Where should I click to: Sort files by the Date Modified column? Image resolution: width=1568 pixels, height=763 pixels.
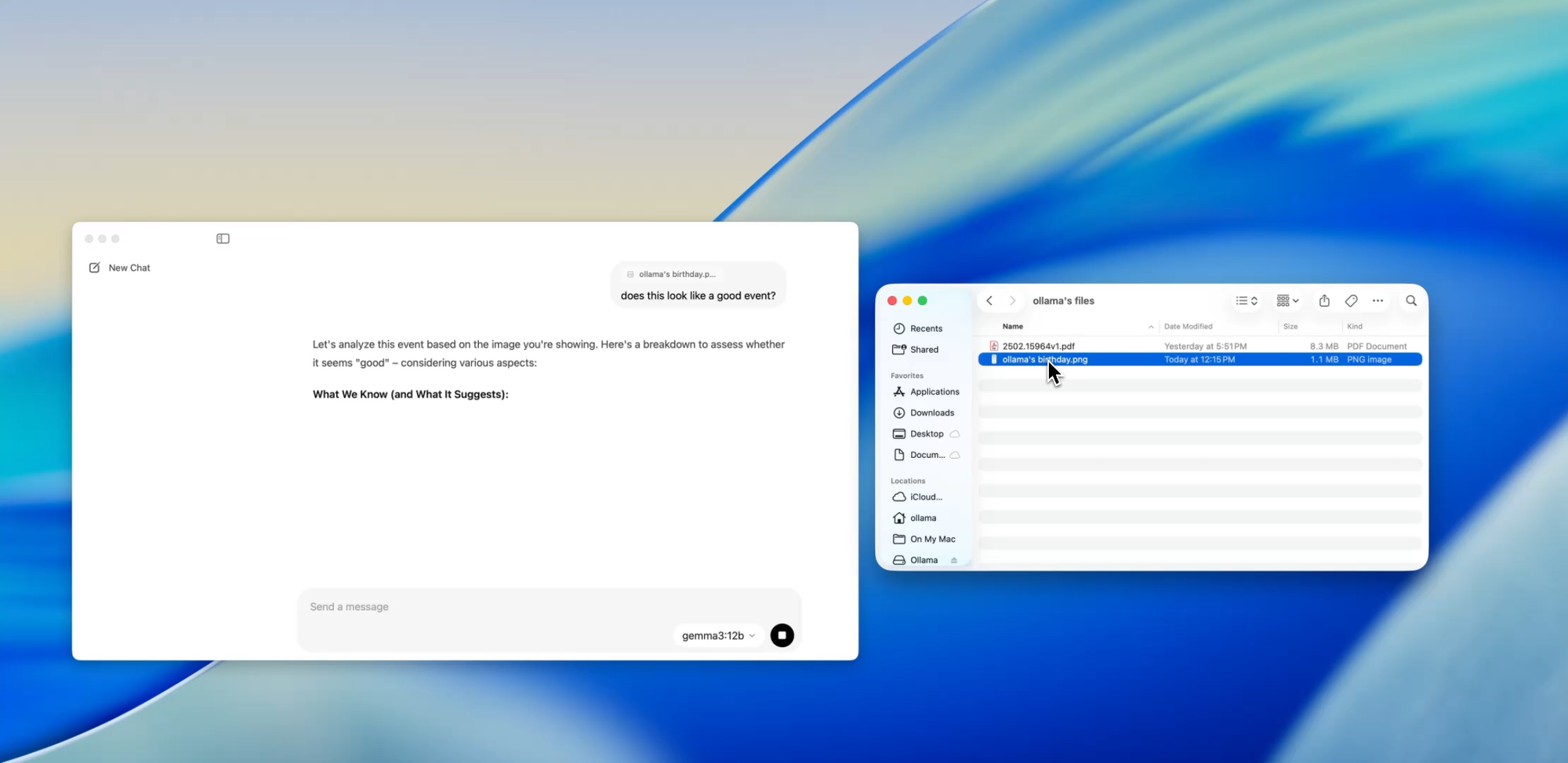[x=1189, y=326]
